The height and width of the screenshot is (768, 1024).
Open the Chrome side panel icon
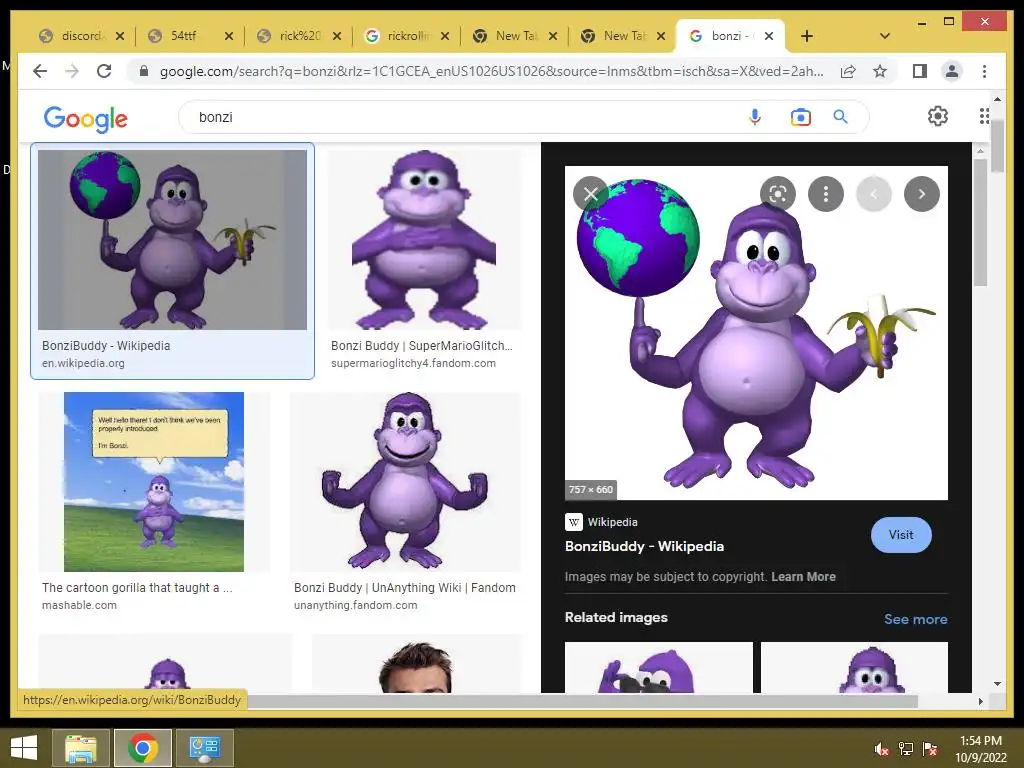(920, 71)
